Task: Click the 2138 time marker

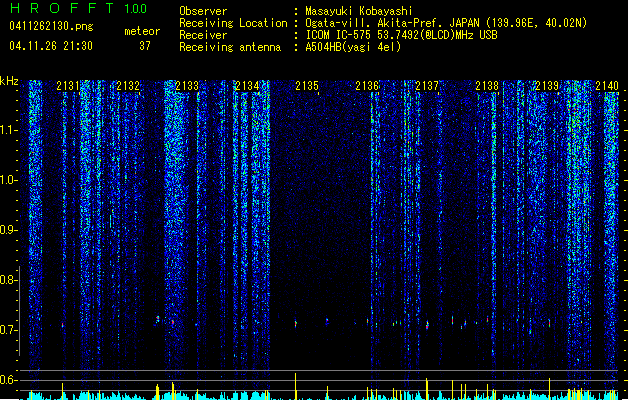Action: (487, 86)
